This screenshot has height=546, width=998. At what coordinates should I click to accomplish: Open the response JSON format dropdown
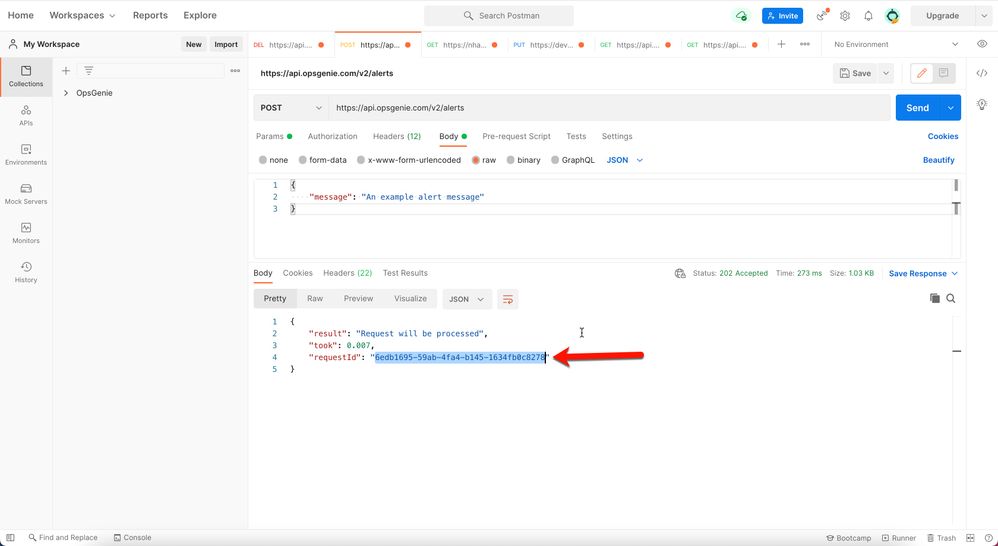point(467,299)
